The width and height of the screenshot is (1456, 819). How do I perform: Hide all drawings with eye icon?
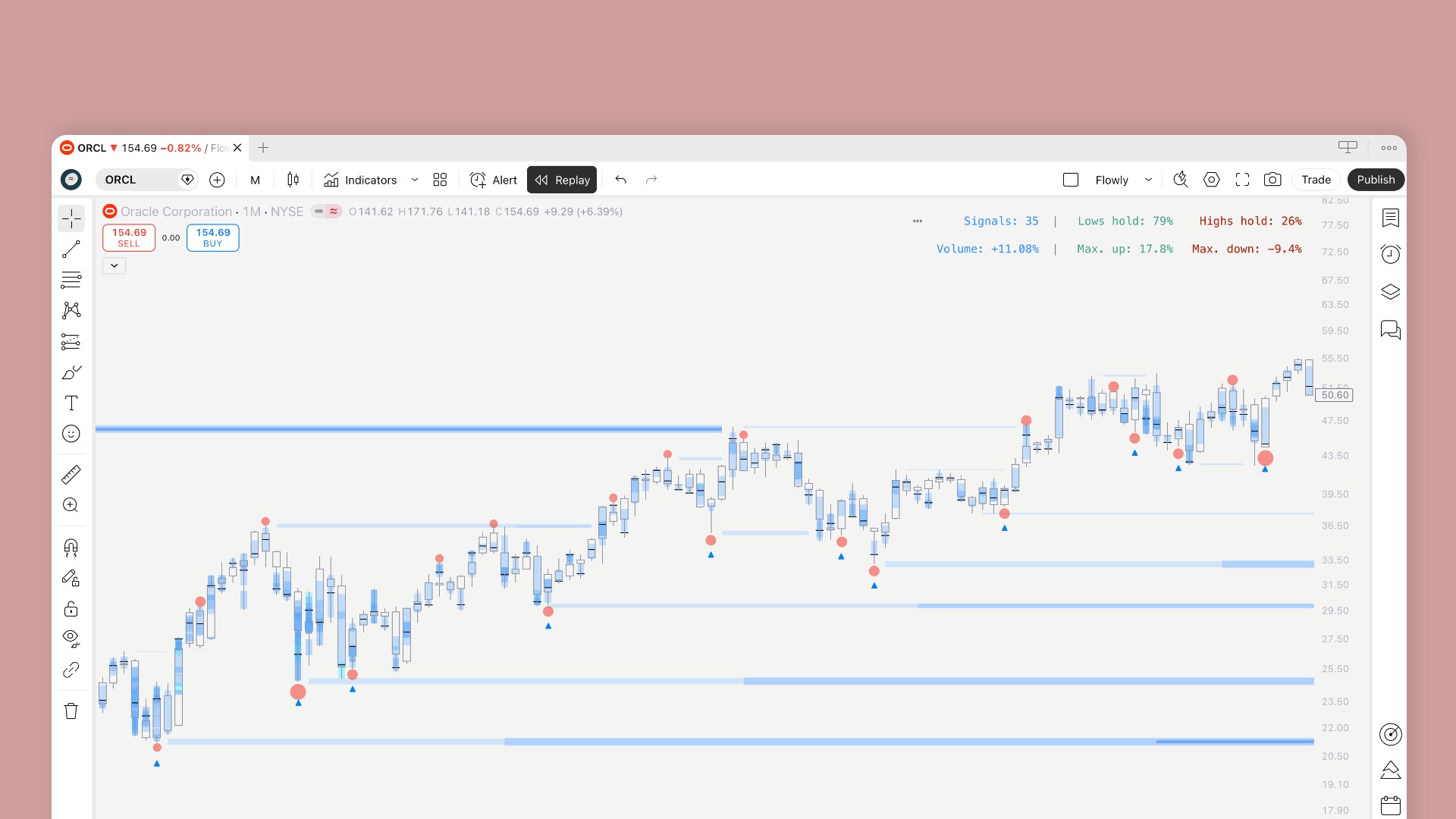(x=71, y=639)
